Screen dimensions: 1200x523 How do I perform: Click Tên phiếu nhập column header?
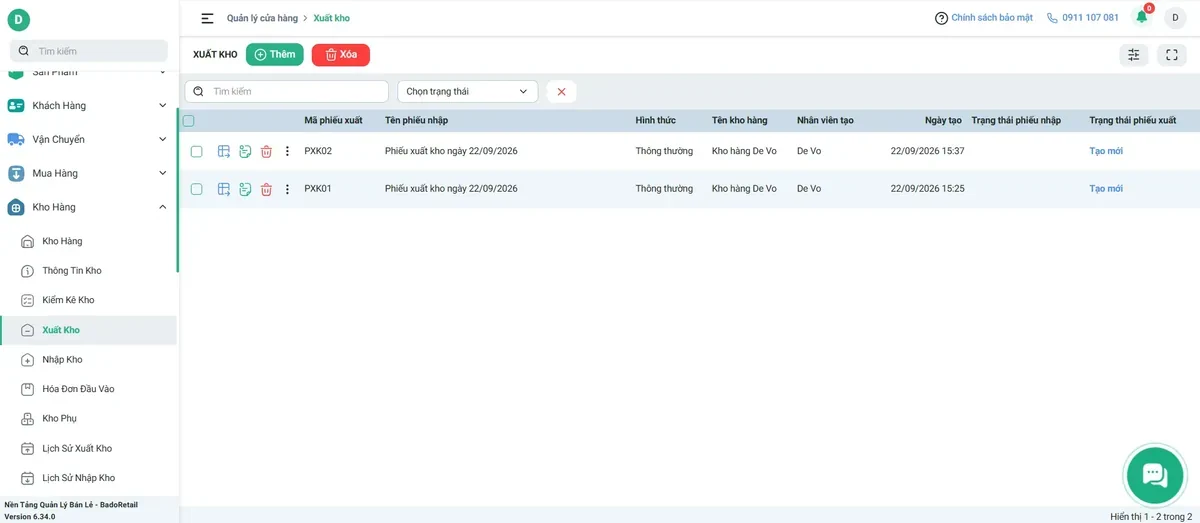tap(416, 121)
